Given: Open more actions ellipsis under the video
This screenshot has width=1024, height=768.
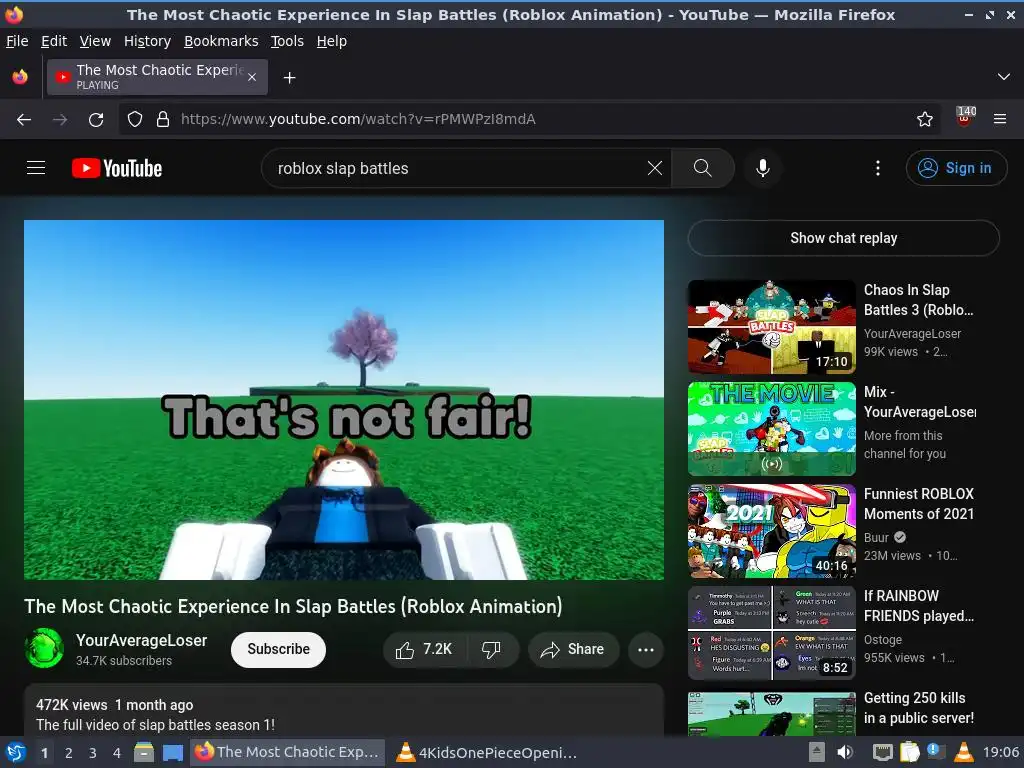Looking at the screenshot, I should click(645, 649).
